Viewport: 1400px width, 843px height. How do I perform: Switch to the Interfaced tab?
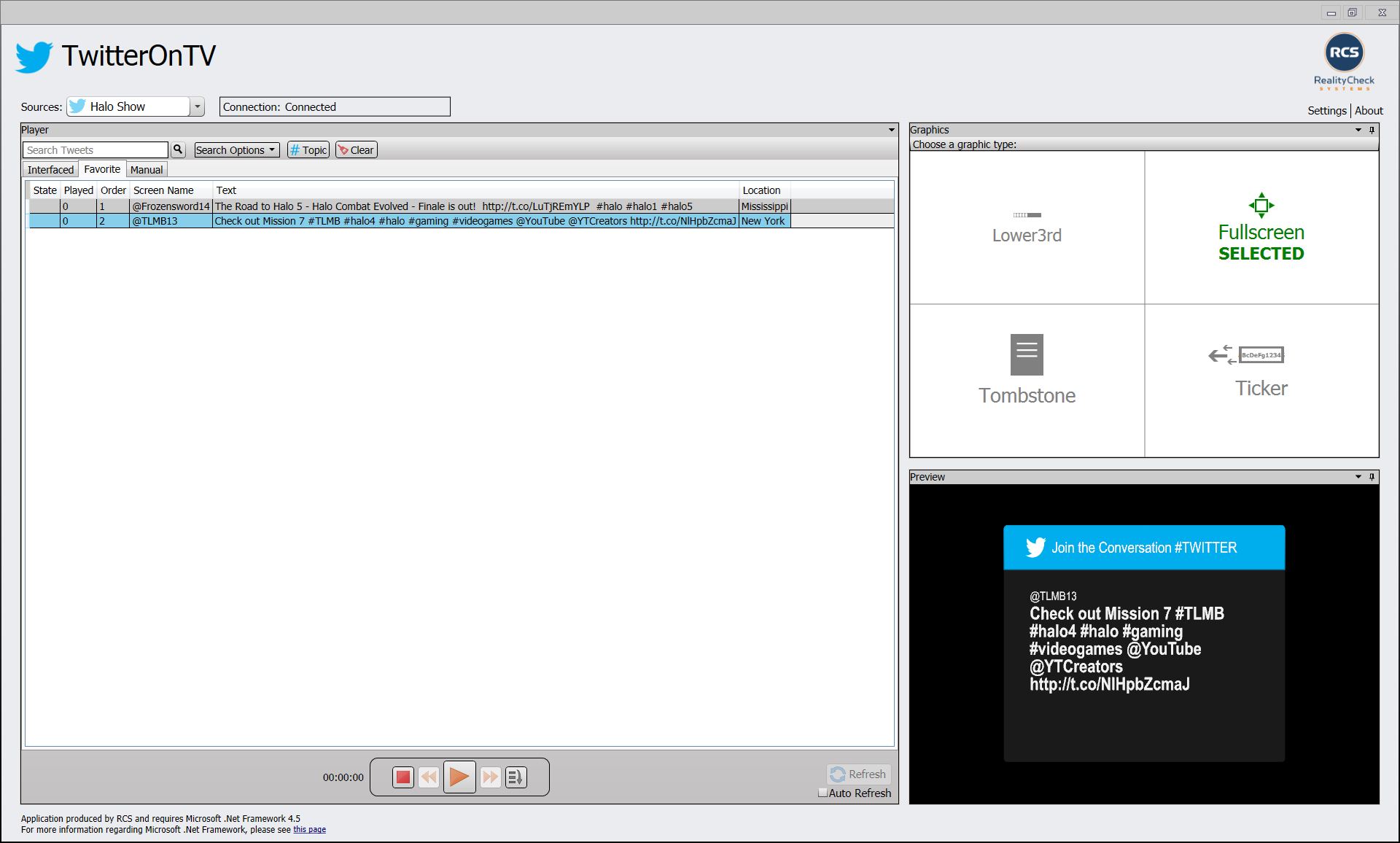coord(50,169)
